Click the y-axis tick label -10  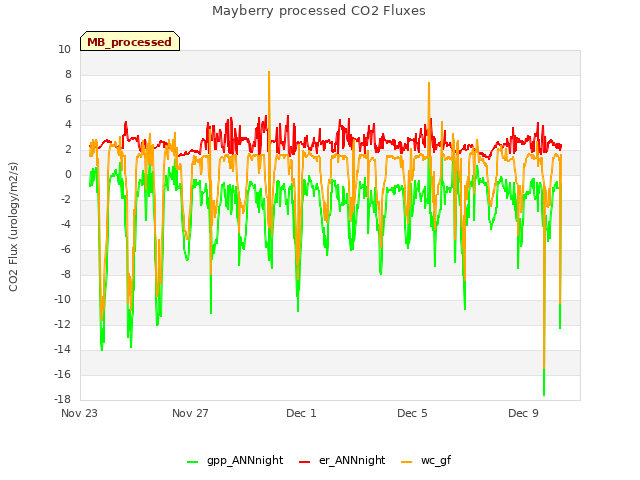(62, 300)
